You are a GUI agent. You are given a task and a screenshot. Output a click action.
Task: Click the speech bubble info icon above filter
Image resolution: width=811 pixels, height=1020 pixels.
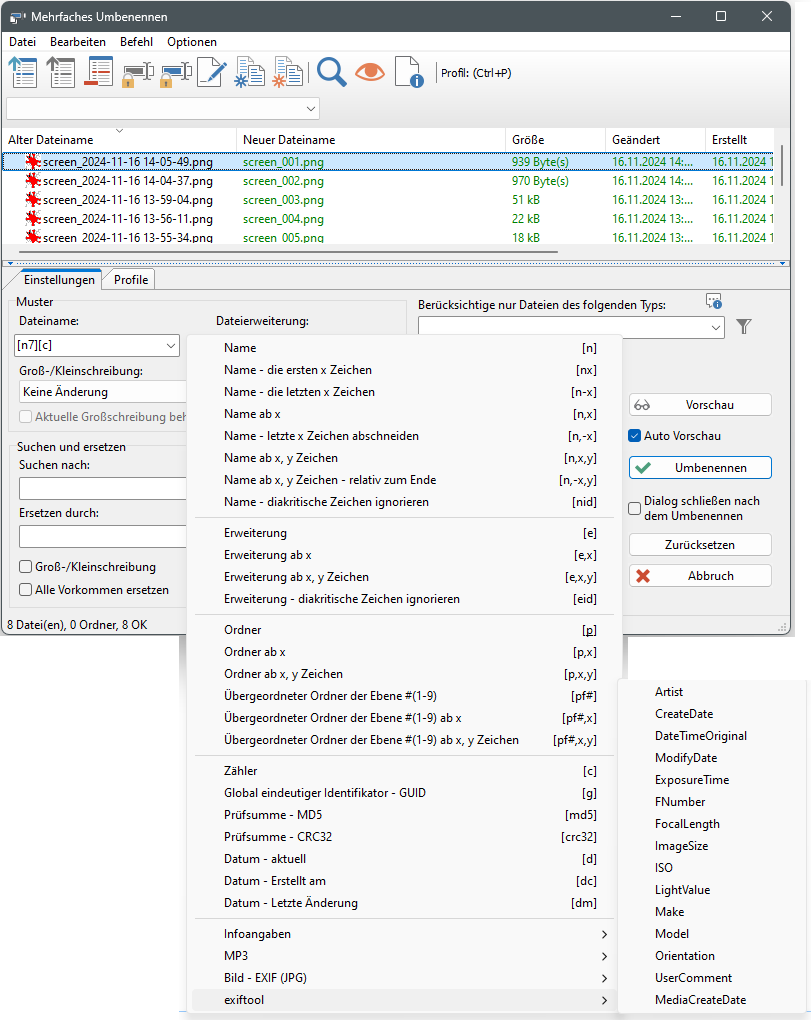click(x=713, y=302)
